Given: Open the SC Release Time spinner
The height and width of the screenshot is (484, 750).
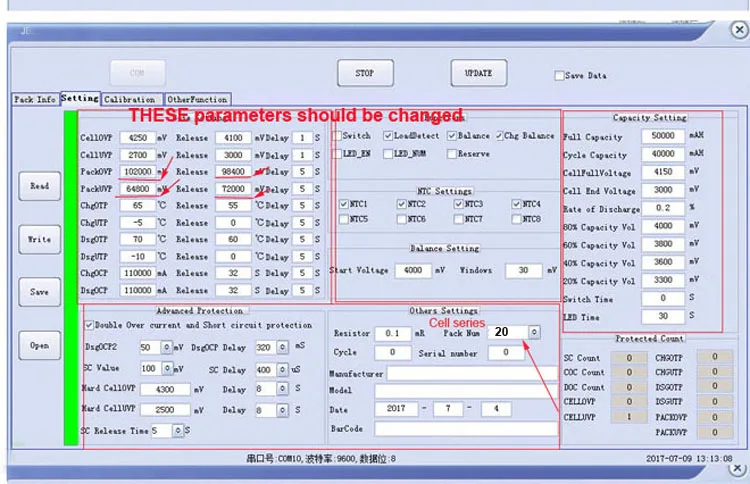Looking at the screenshot, I should (177, 430).
